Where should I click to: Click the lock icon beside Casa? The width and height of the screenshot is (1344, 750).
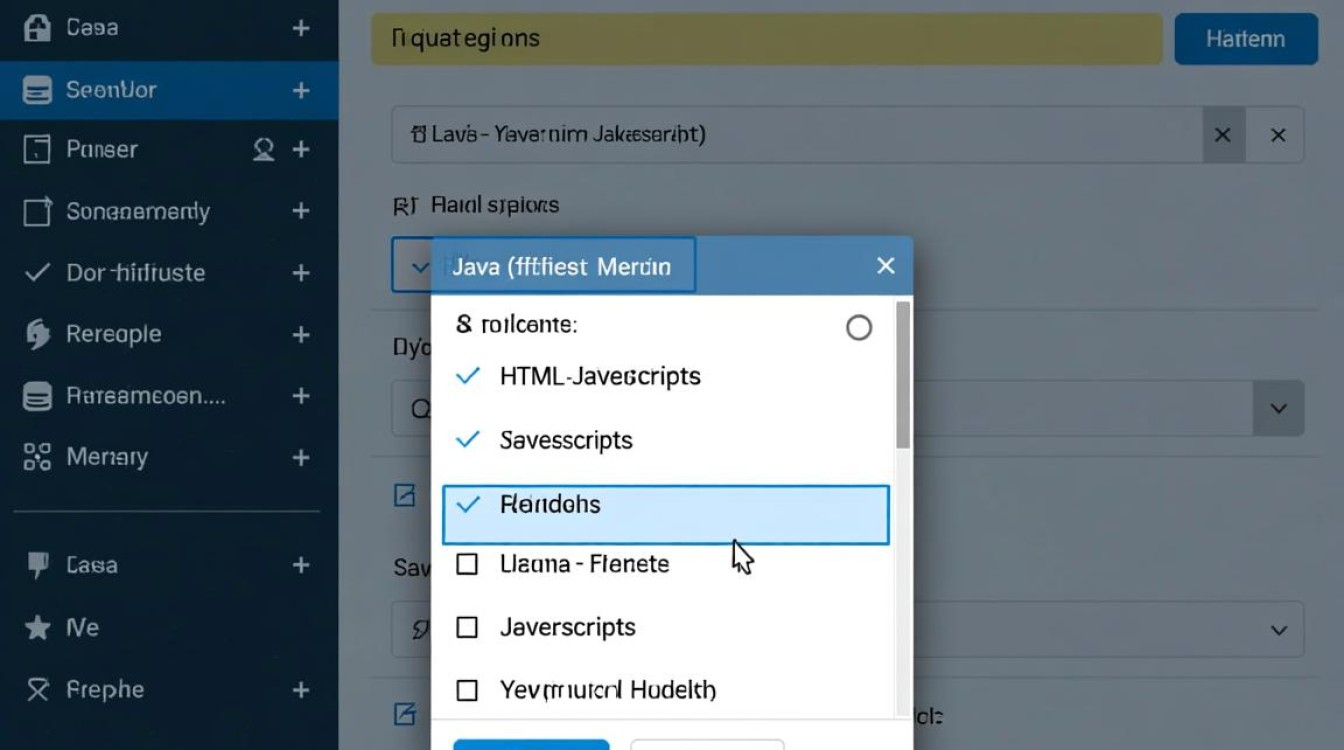(37, 28)
